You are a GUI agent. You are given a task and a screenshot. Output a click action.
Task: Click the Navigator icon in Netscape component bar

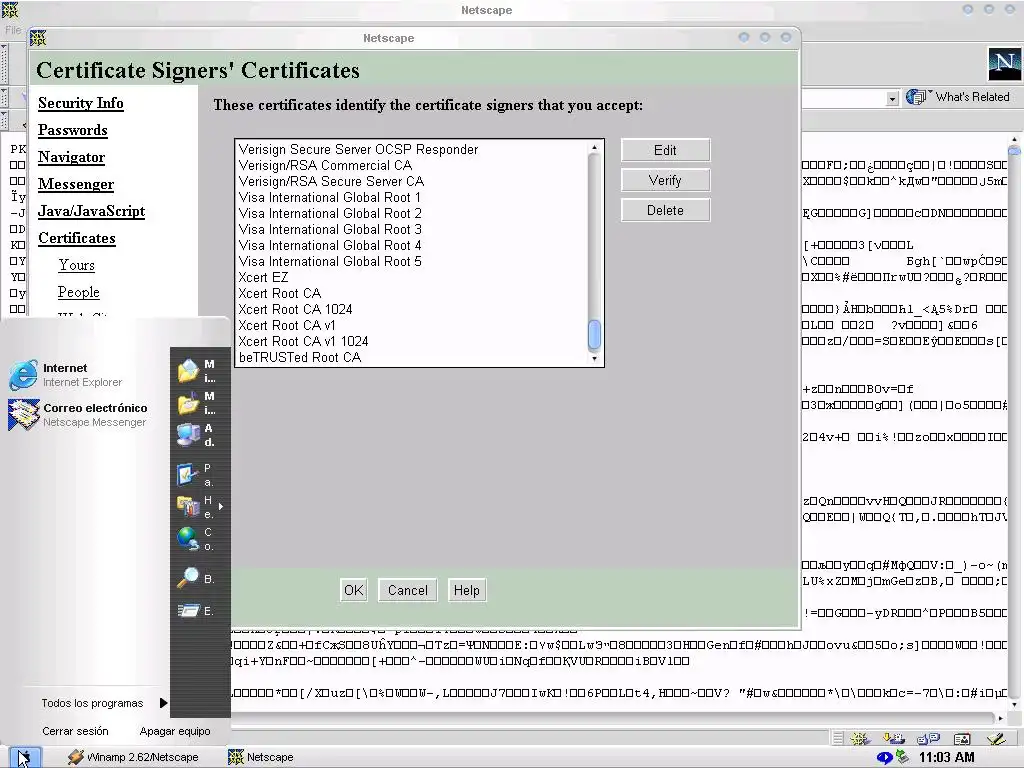click(x=860, y=739)
